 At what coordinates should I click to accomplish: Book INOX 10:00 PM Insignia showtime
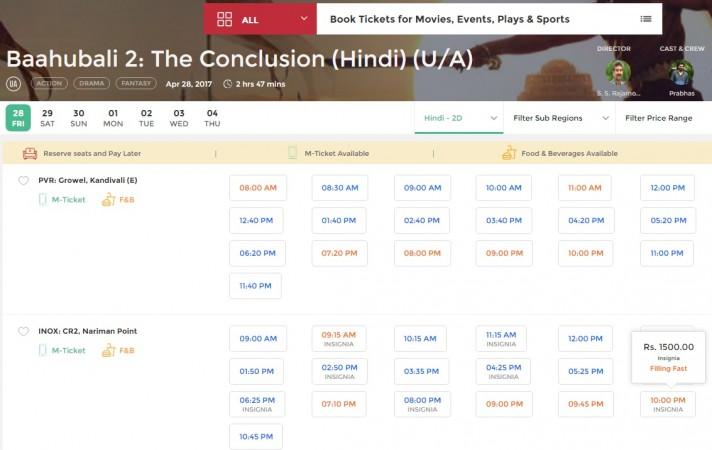(x=668, y=404)
